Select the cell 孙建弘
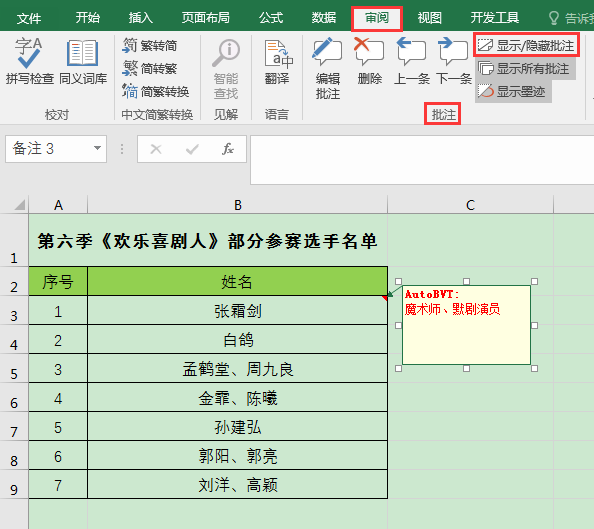The image size is (594, 529). (x=238, y=426)
